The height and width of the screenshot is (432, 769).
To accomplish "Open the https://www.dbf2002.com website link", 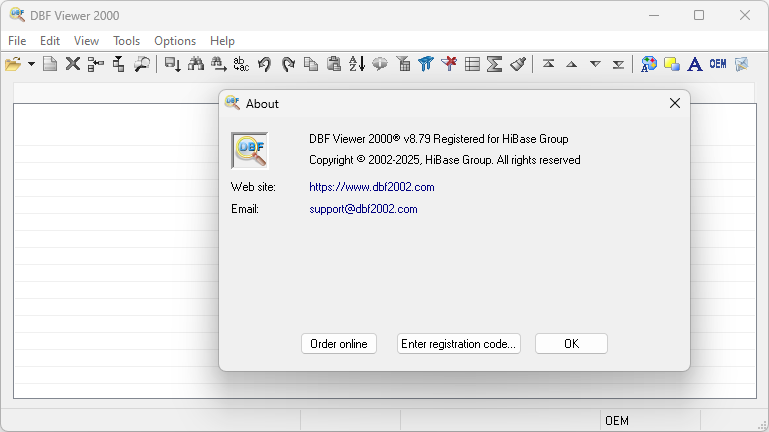I will tap(372, 187).
